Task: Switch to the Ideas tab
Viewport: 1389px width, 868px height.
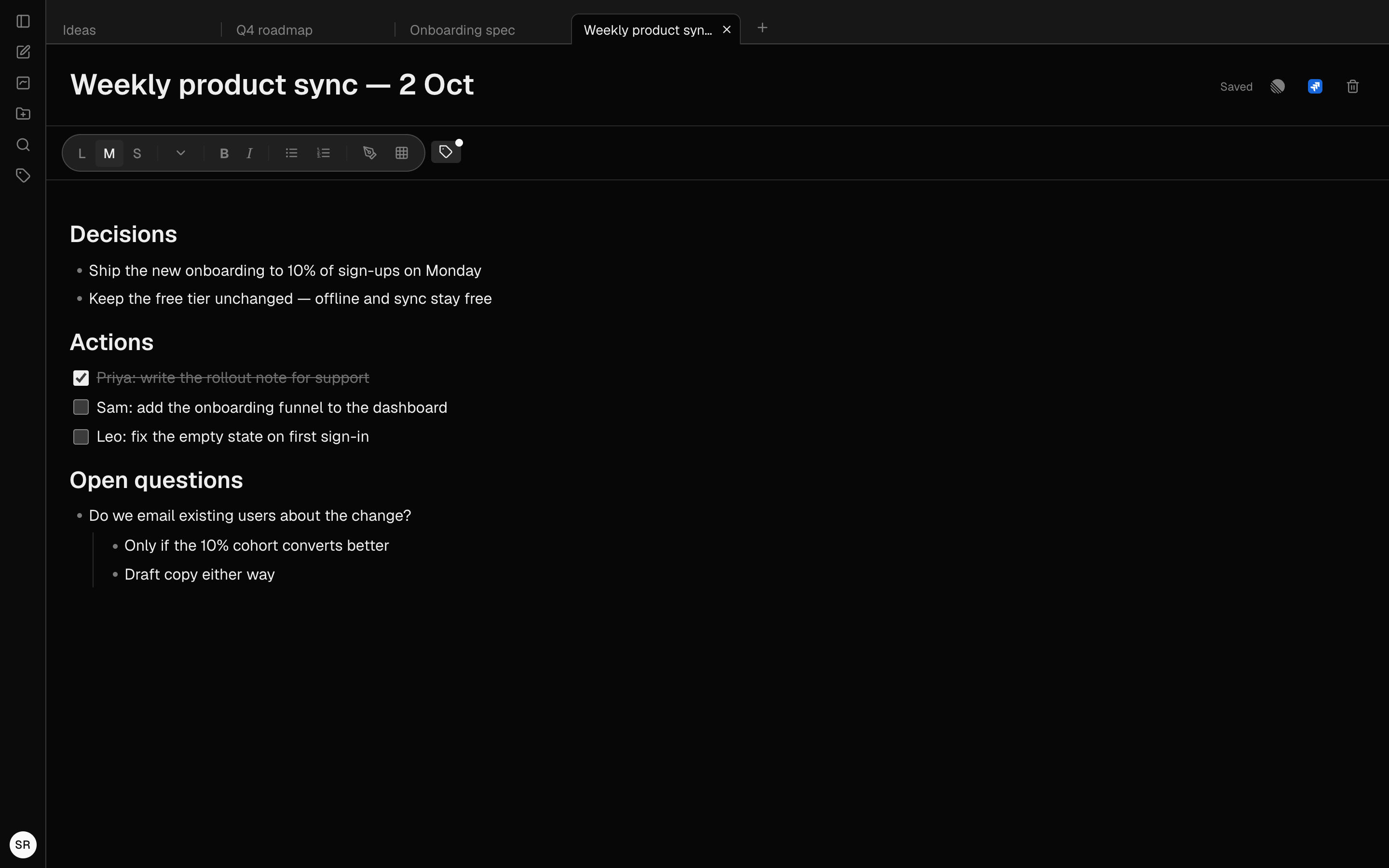Action: [x=134, y=30]
